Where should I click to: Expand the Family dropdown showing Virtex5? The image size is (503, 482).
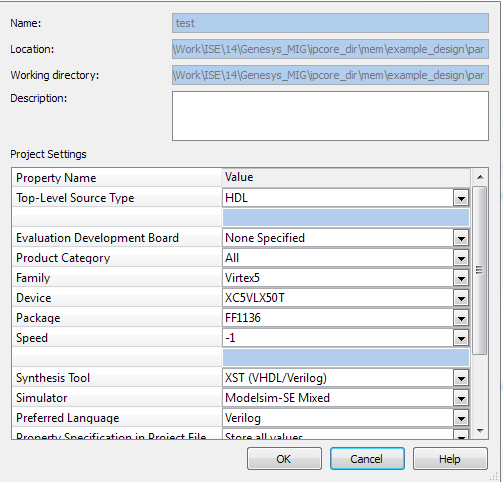(461, 278)
